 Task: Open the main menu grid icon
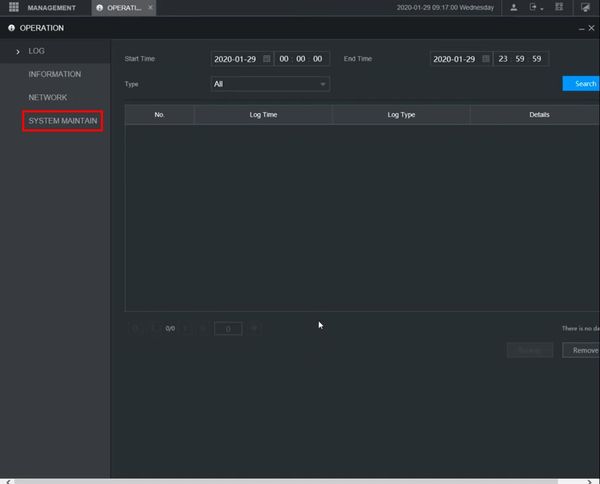tap(13, 8)
